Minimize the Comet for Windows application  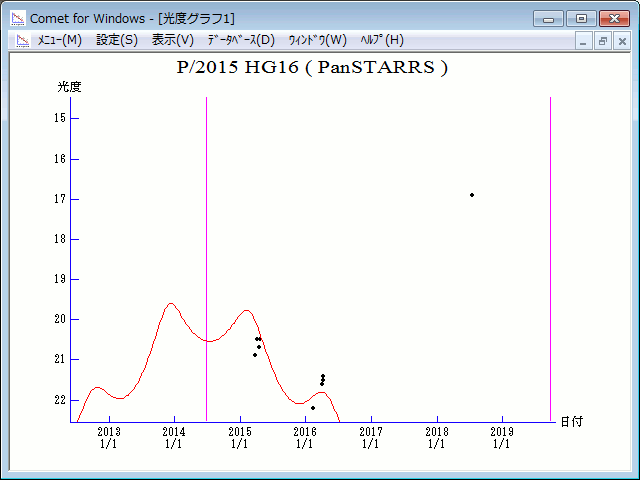(x=549, y=18)
